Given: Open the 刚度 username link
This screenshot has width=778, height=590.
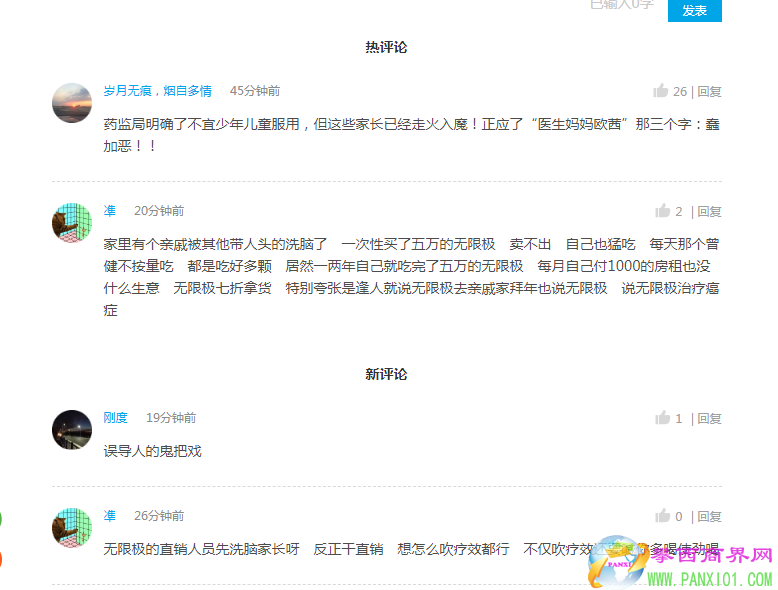Looking at the screenshot, I should (x=115, y=418).
